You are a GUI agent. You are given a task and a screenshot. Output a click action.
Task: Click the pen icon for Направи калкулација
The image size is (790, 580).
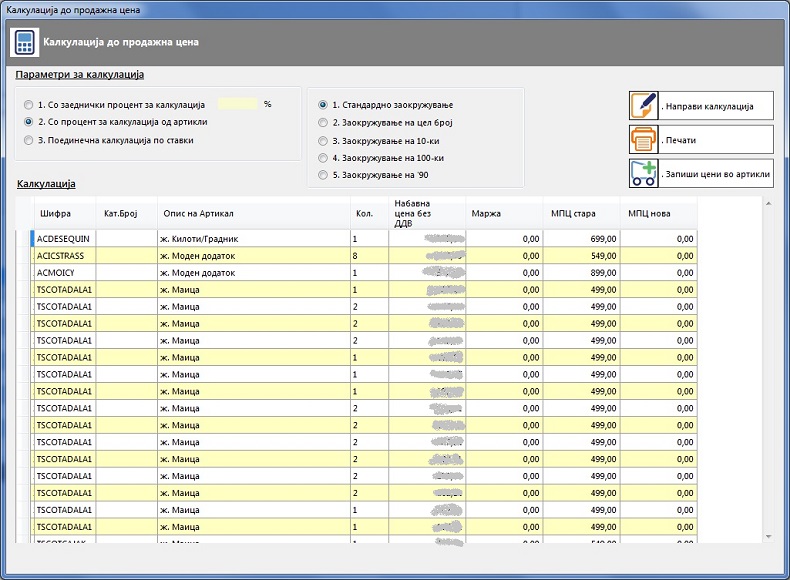point(643,106)
